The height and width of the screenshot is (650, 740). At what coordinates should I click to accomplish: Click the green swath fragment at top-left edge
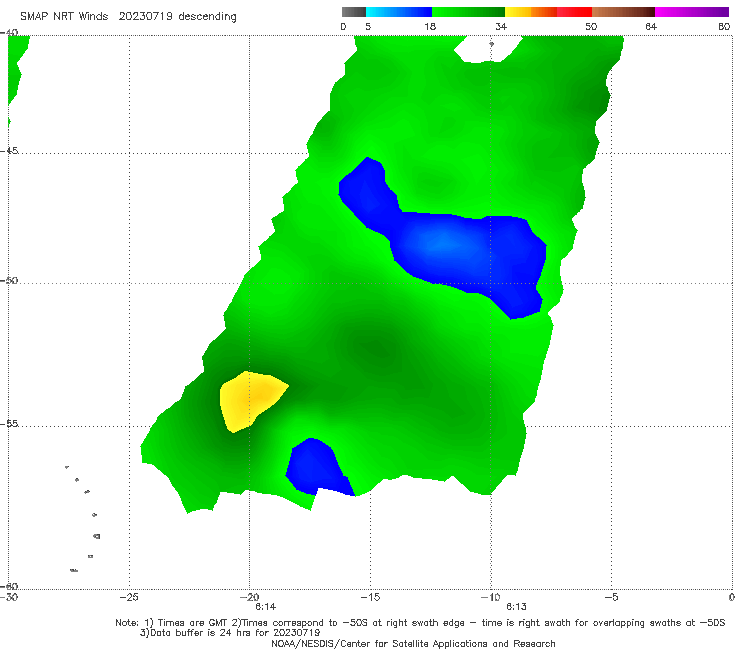pyautogui.click(x=17, y=71)
